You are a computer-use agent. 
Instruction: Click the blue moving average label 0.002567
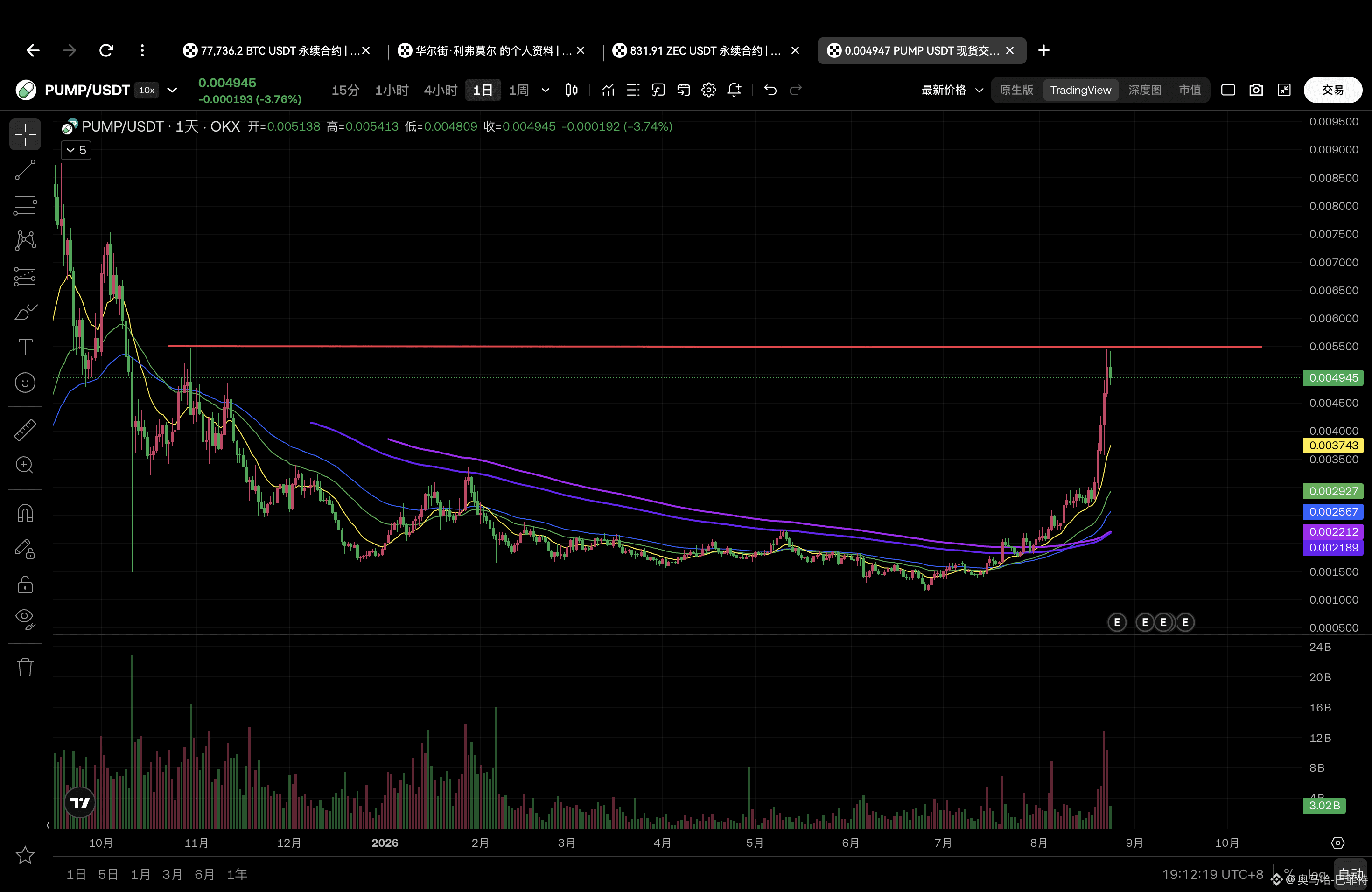point(1333,512)
